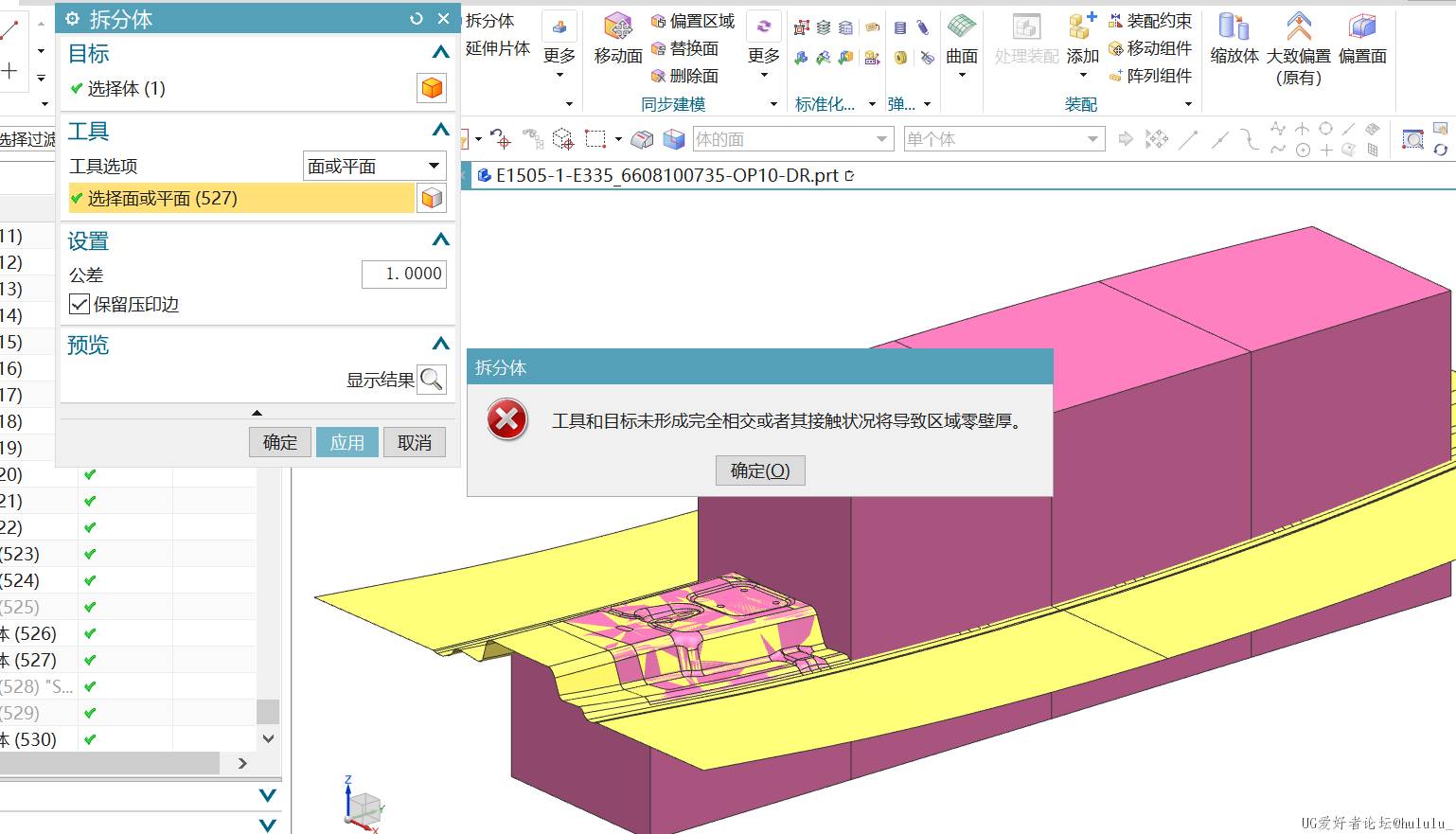Toggle the green check for row (527)

[90, 660]
